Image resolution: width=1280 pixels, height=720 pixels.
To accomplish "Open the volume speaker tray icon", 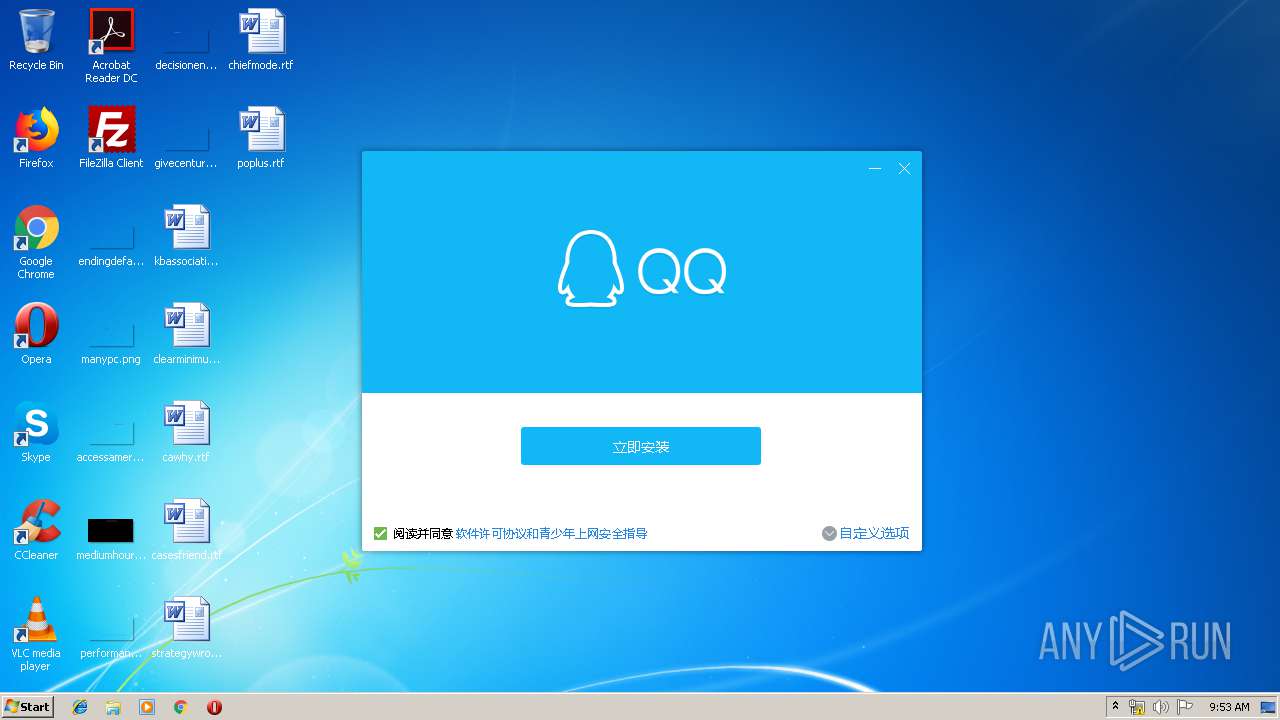I will click(1160, 707).
